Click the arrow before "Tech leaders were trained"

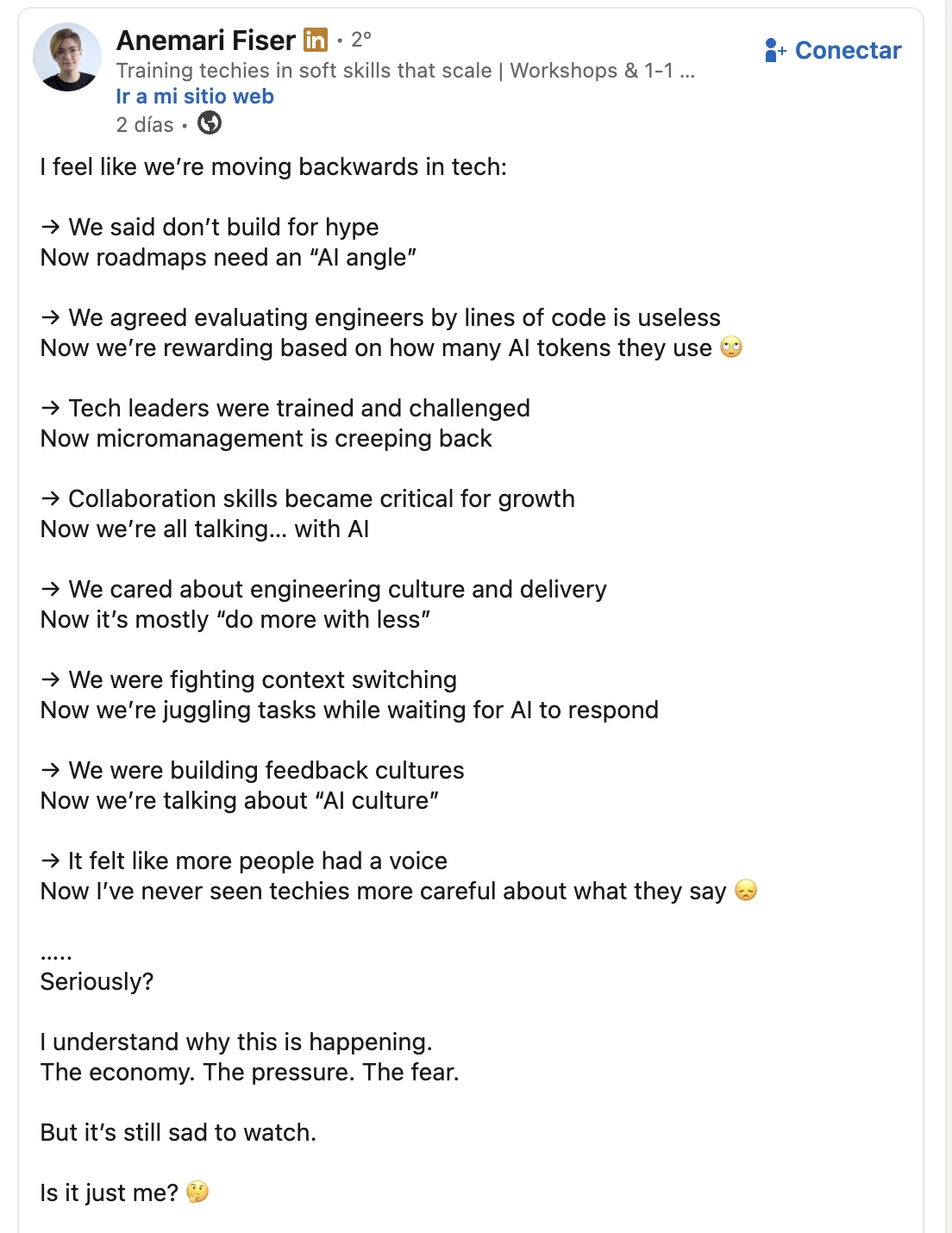51,408
